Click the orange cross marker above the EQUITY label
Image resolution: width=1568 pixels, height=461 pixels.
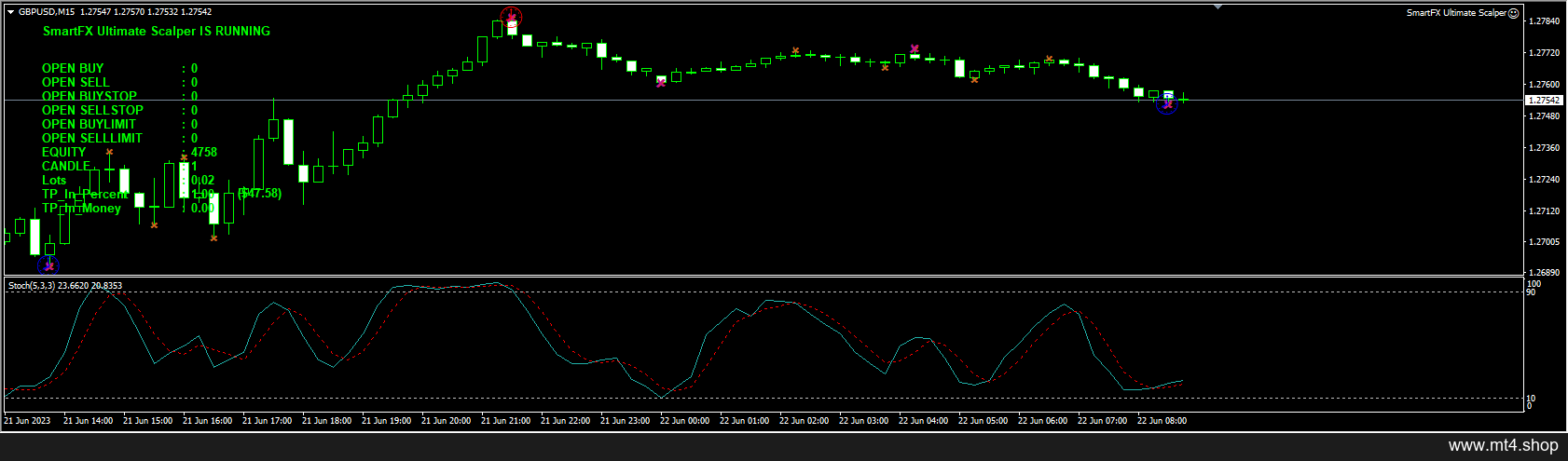point(109,152)
